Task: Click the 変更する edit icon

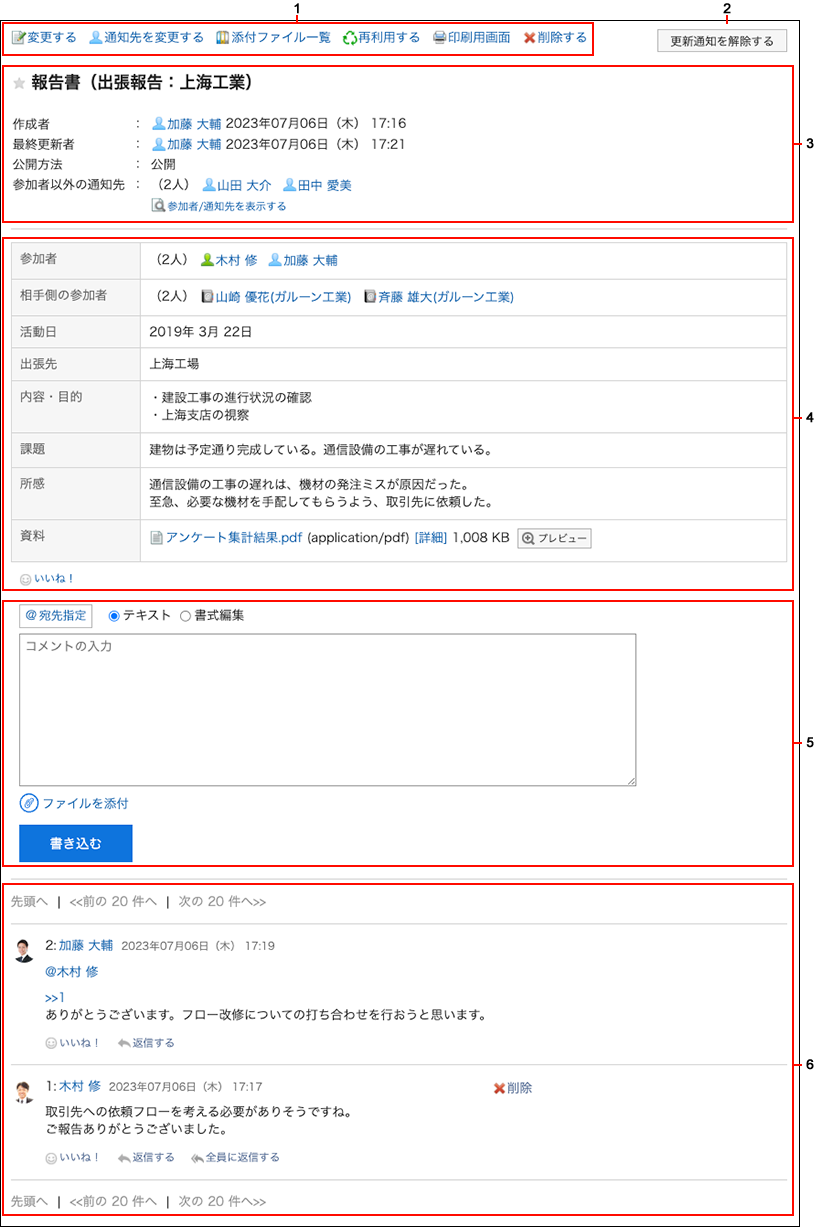Action: 18,38
